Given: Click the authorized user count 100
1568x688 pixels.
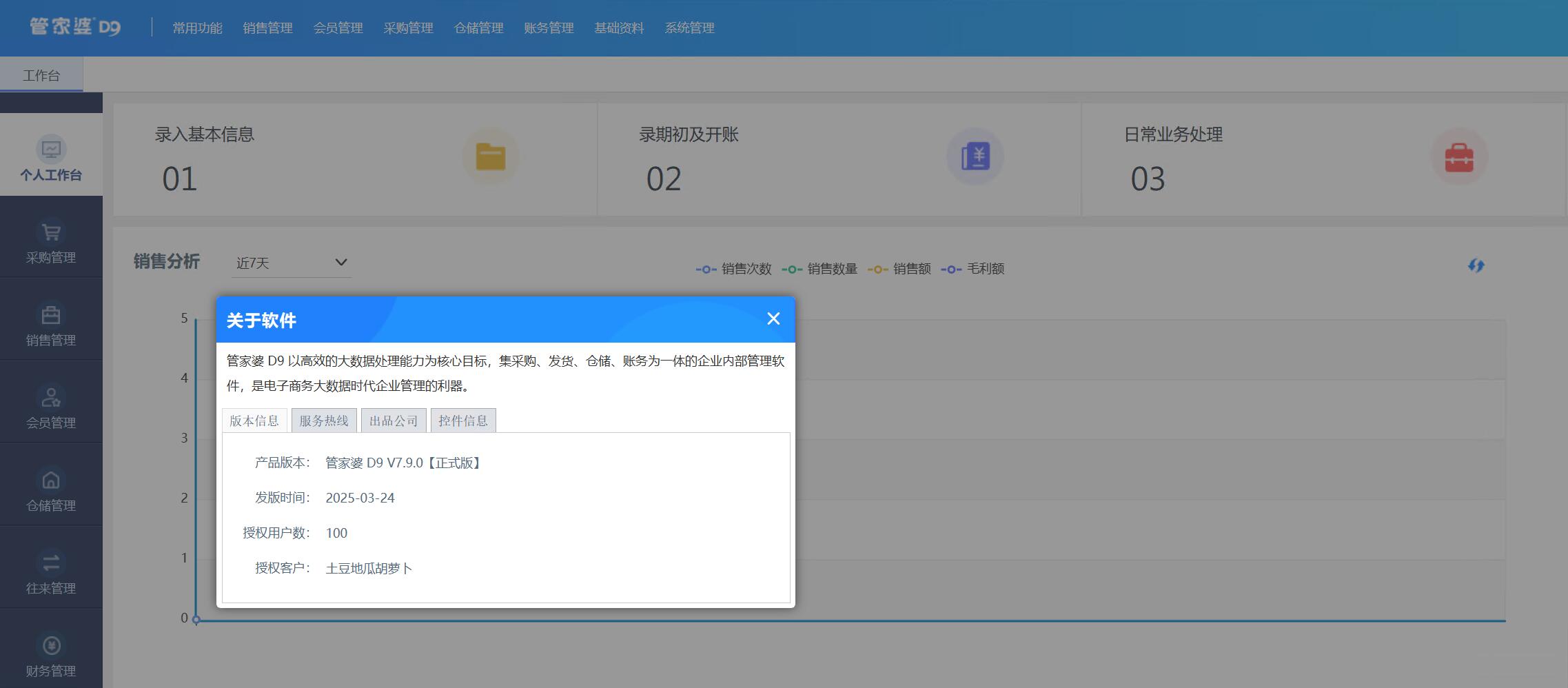Looking at the screenshot, I should [x=336, y=533].
